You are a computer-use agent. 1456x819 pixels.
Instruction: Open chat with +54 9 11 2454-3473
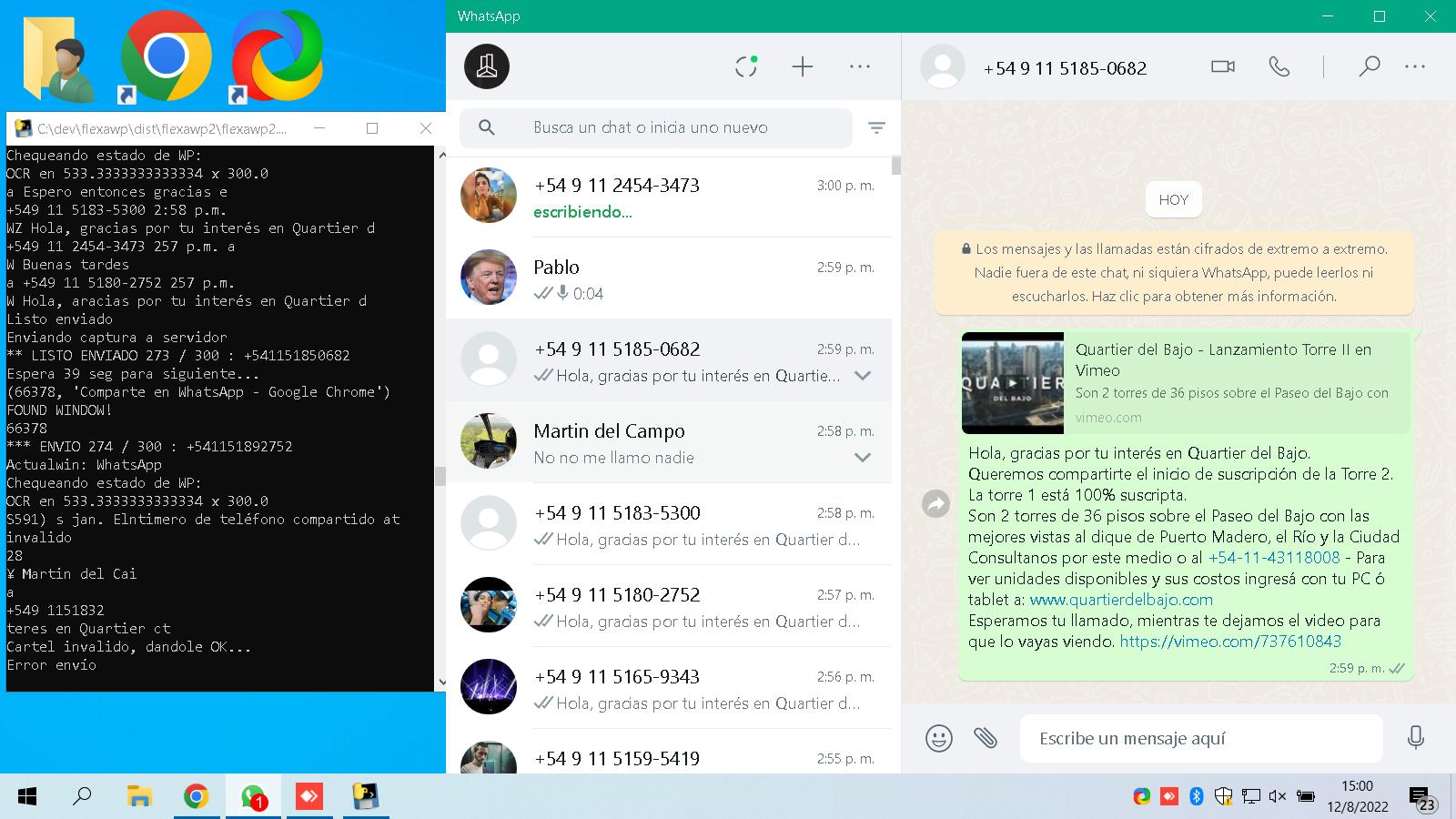669,197
